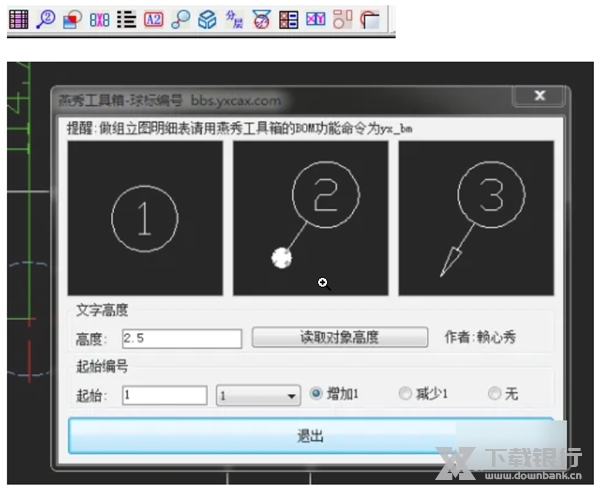Click the 起始 starting number field
600x489 pixels.
165,395
